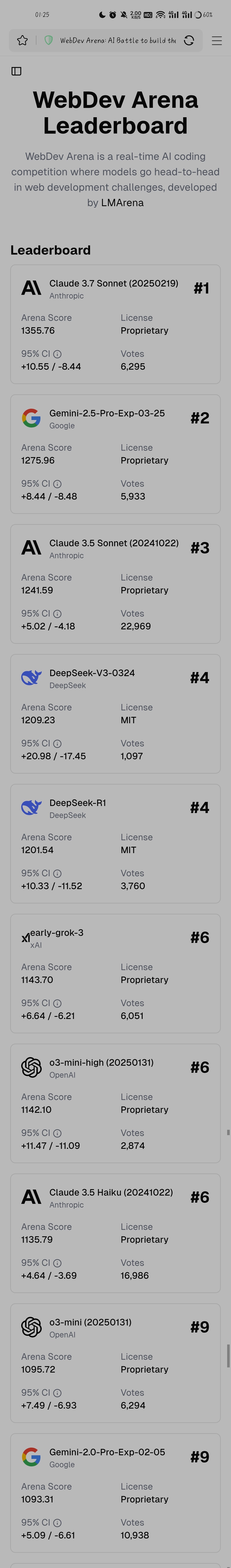Screen dimensions: 231x1568
Task: Click the info icon in Gemini-2.5-Pro's card
Action: [57, 484]
